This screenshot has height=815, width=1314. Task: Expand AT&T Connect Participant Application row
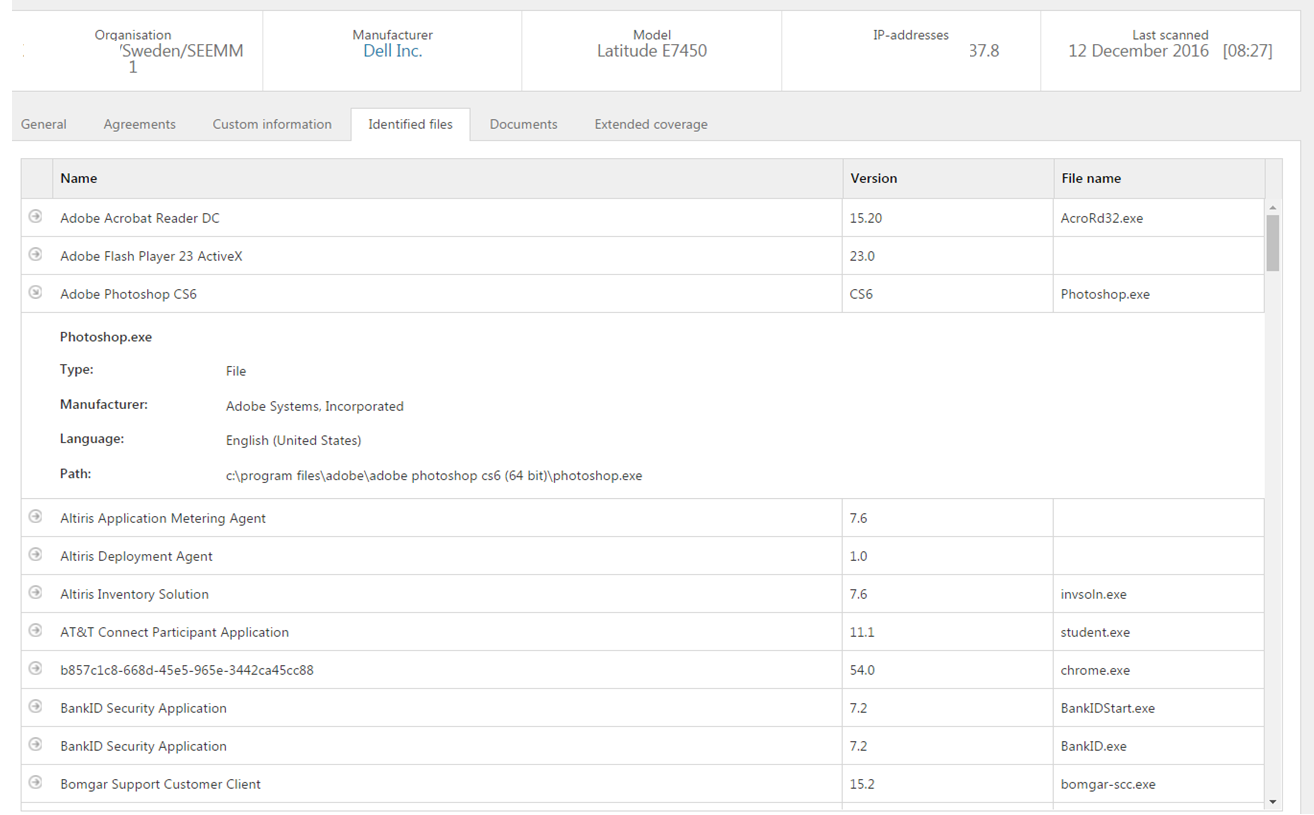(36, 630)
